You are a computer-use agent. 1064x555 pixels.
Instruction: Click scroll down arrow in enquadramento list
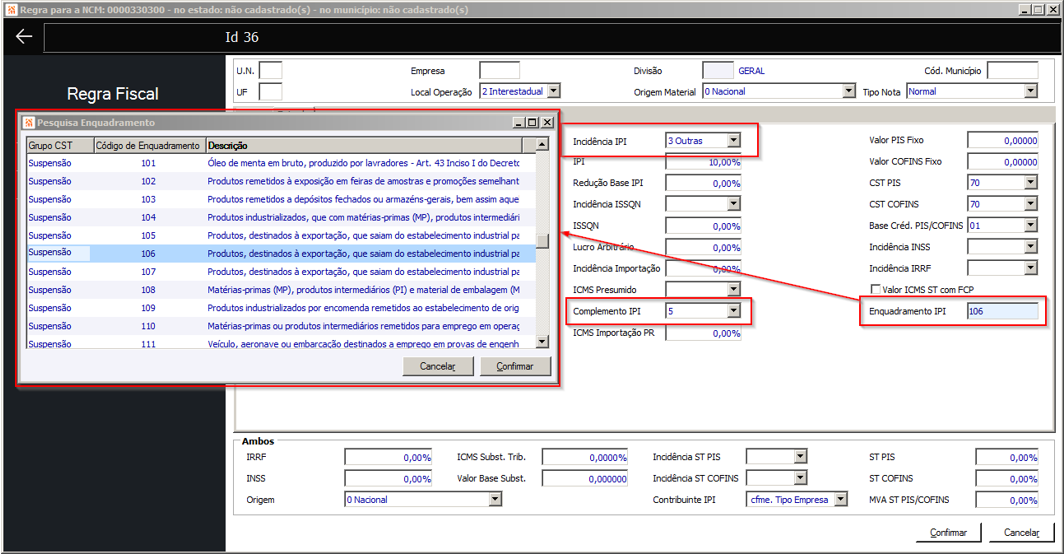[542, 342]
